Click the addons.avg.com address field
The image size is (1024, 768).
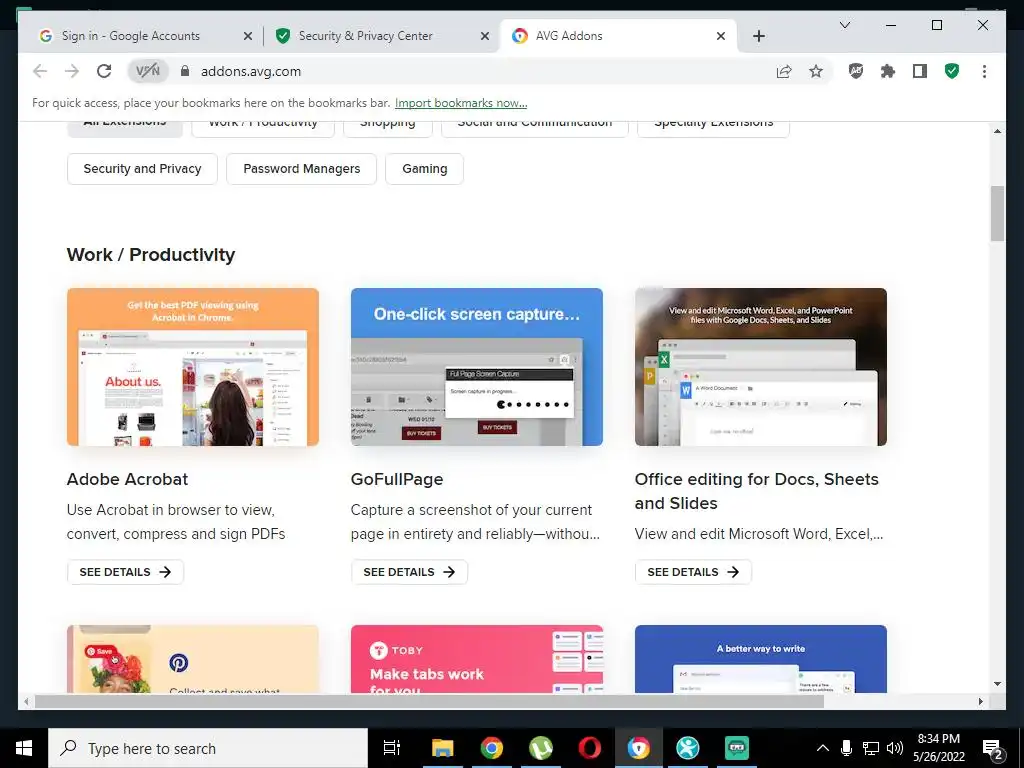tap(480, 71)
